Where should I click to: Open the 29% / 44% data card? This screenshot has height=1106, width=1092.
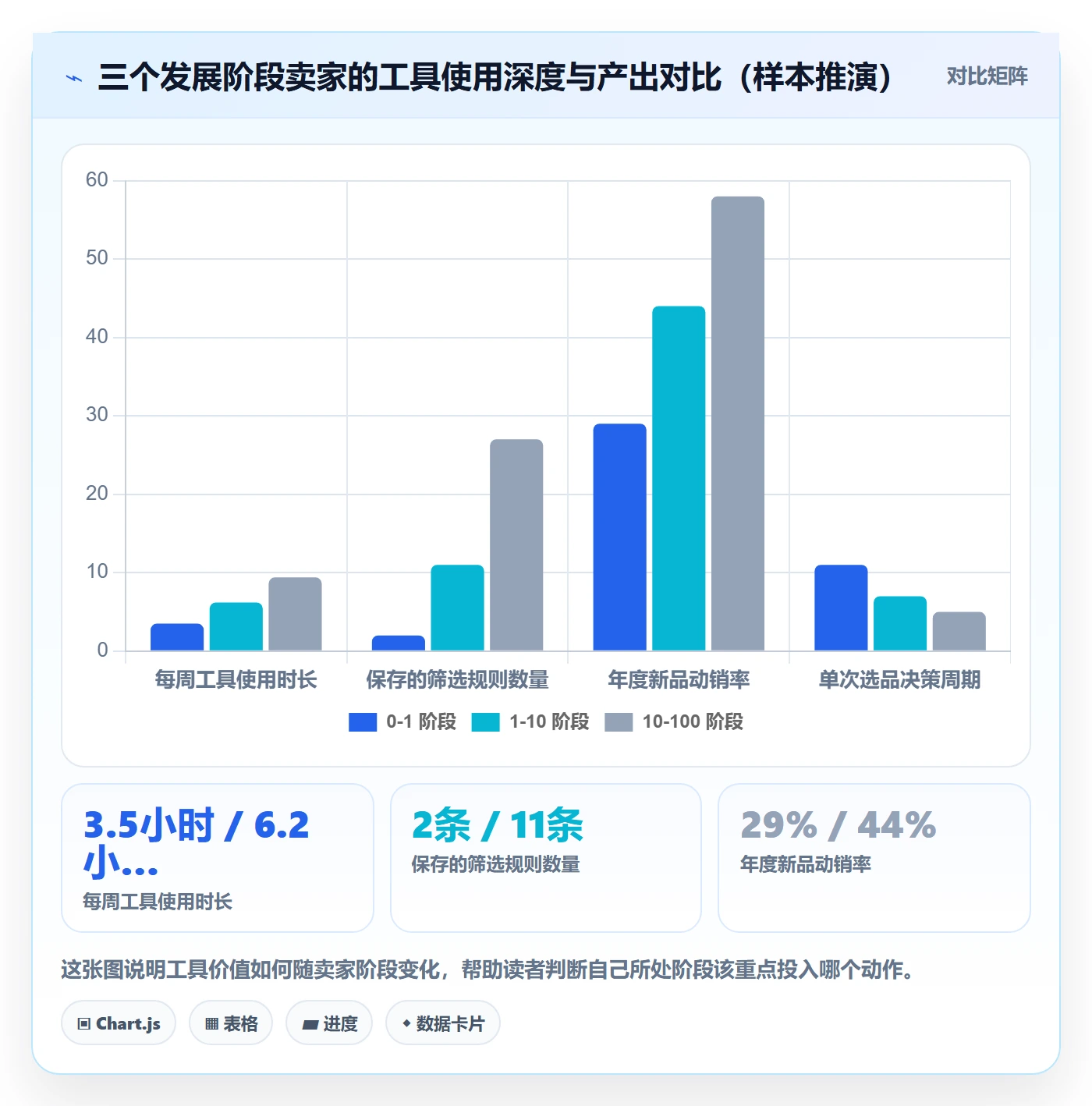click(874, 858)
